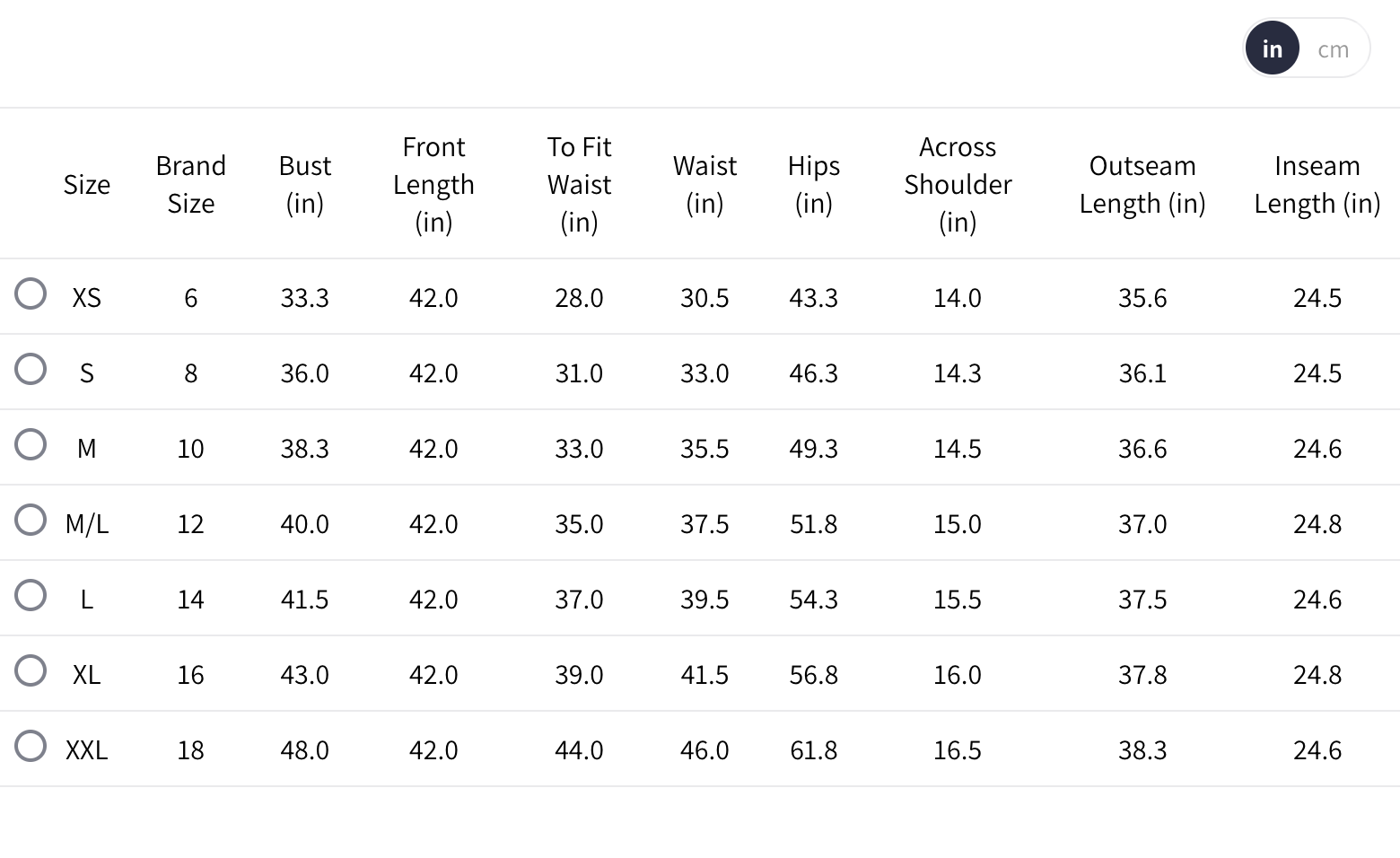Click the Hips (in) column header
Image resolution: width=1400 pixels, height=858 pixels.
(814, 185)
